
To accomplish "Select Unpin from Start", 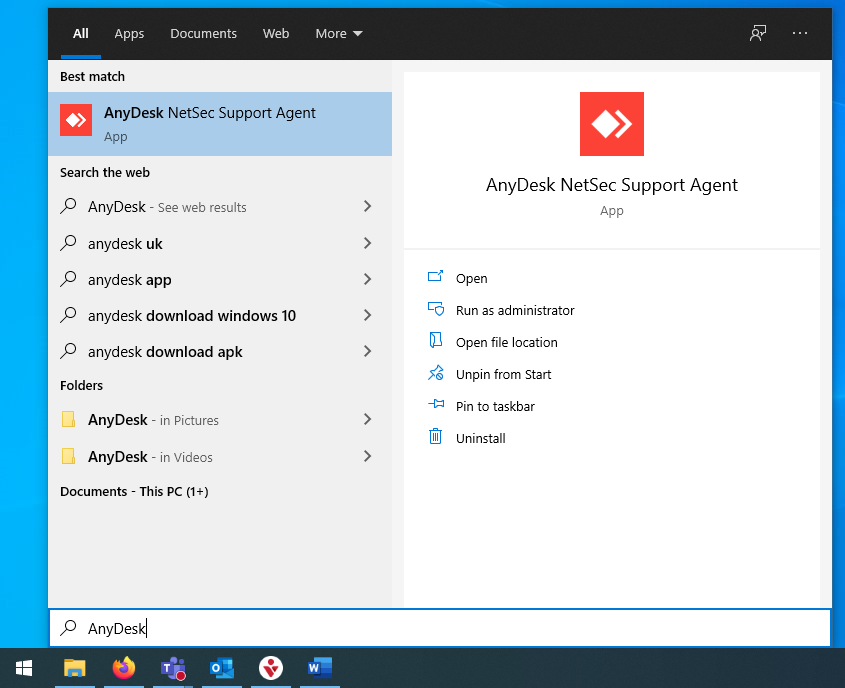I will (503, 374).
